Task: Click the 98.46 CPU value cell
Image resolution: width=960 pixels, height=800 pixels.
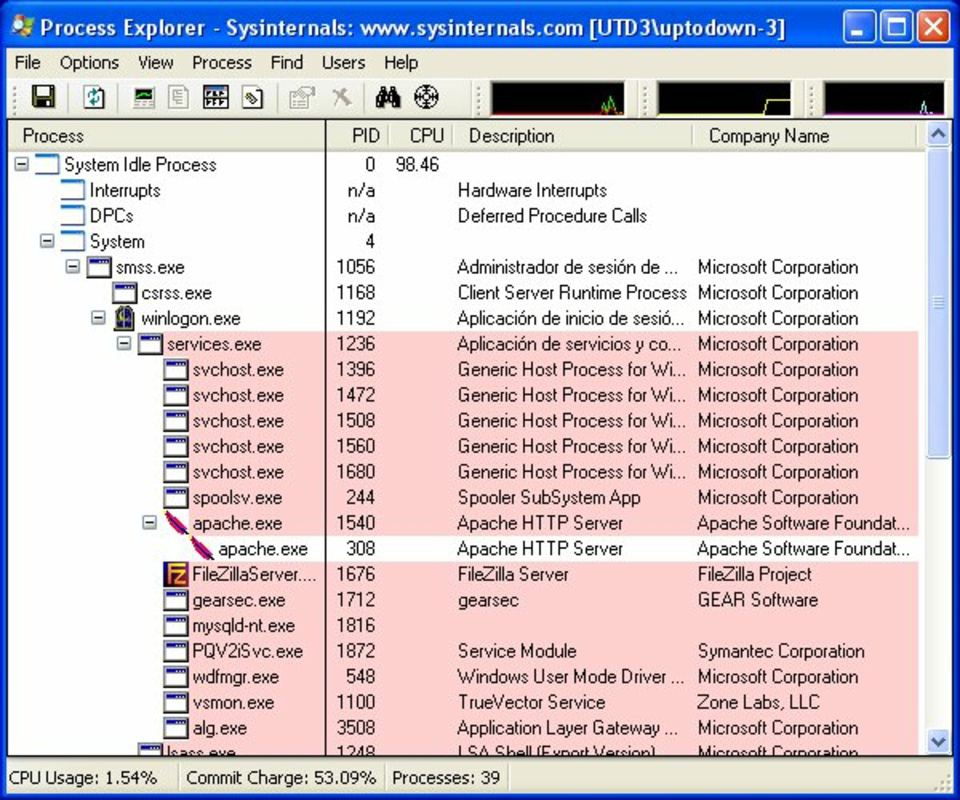Action: [417, 165]
